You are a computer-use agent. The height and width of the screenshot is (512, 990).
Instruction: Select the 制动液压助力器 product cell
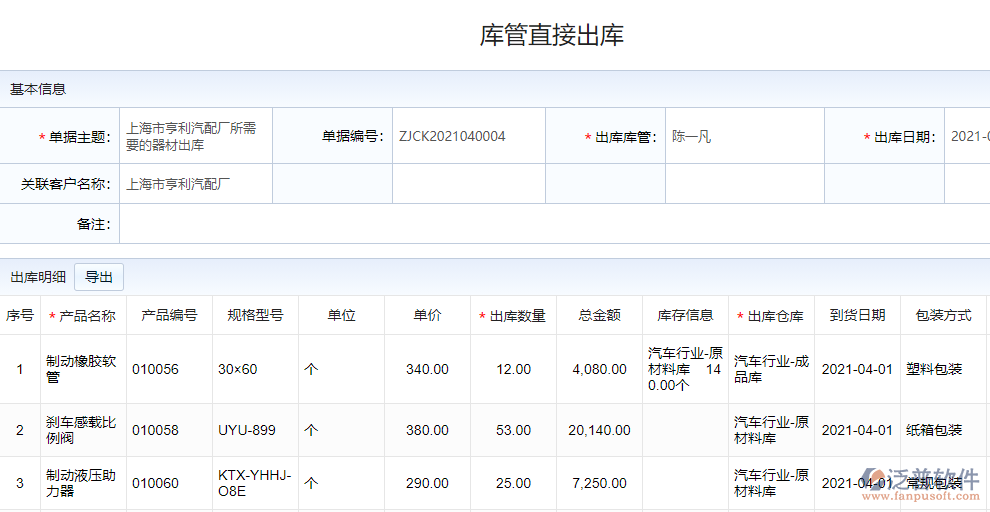click(x=83, y=483)
